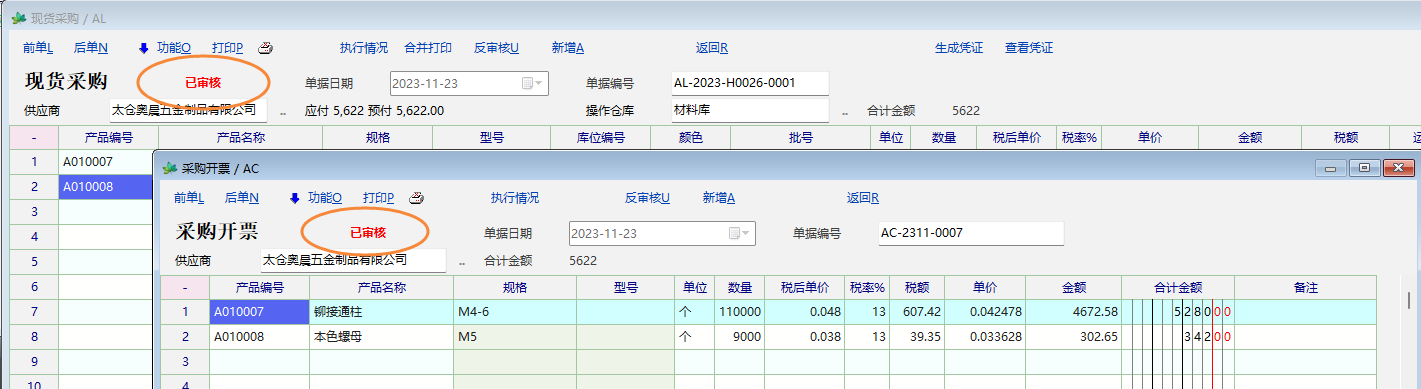
Task: Maximize the 采购开票 window
Action: [x=1363, y=168]
